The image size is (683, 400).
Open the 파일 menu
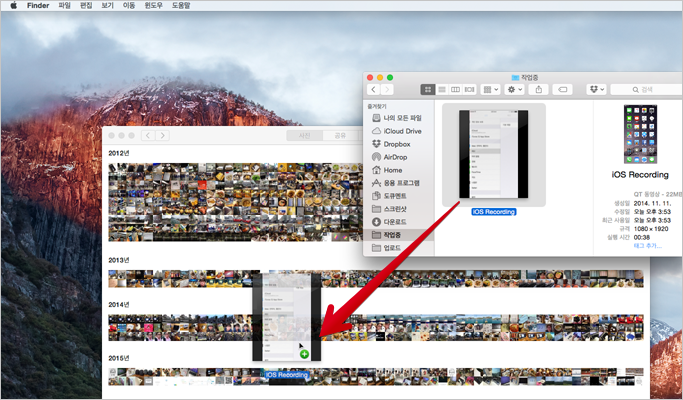(x=64, y=6)
